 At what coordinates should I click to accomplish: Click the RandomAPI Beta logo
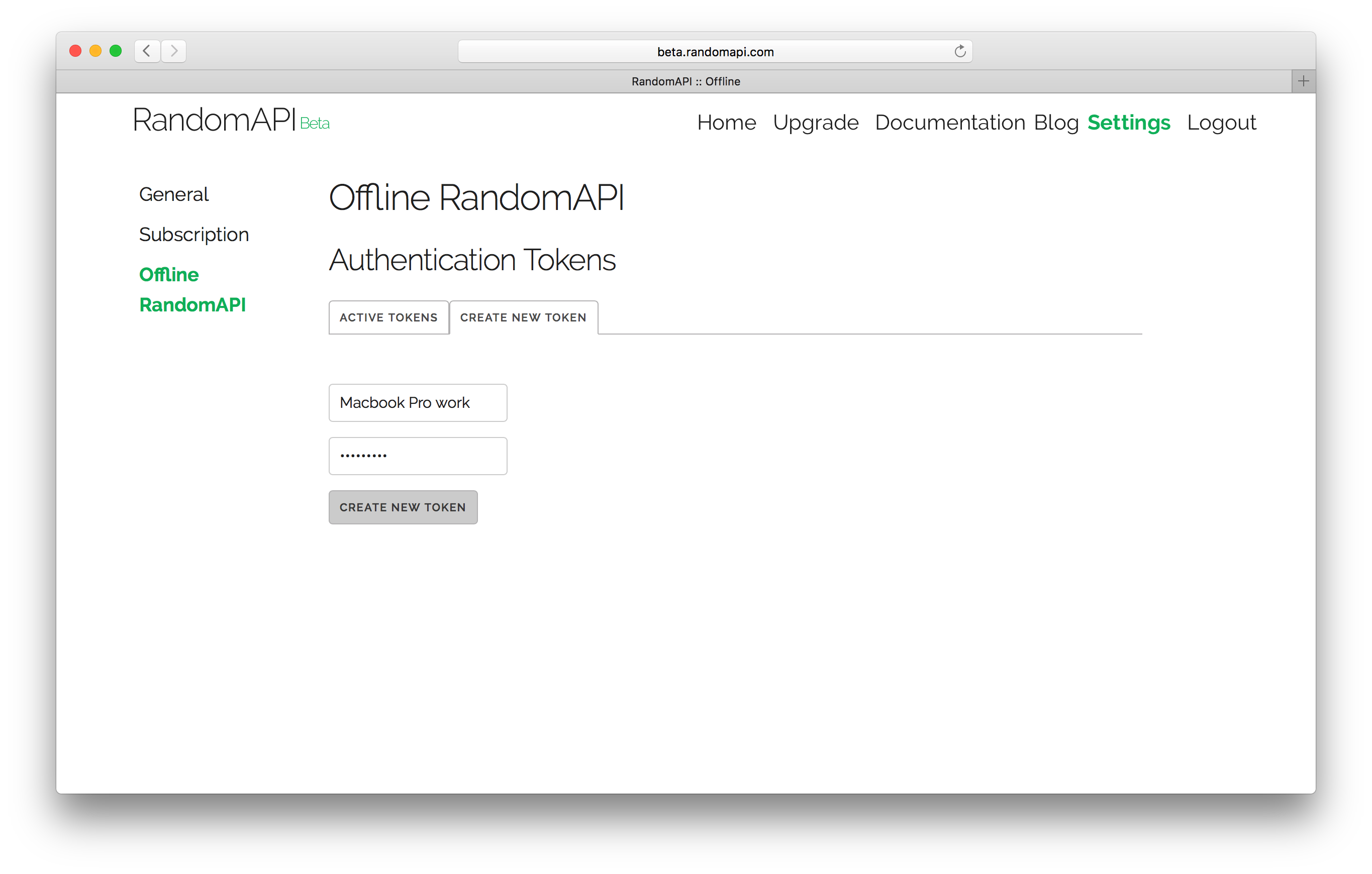click(231, 121)
